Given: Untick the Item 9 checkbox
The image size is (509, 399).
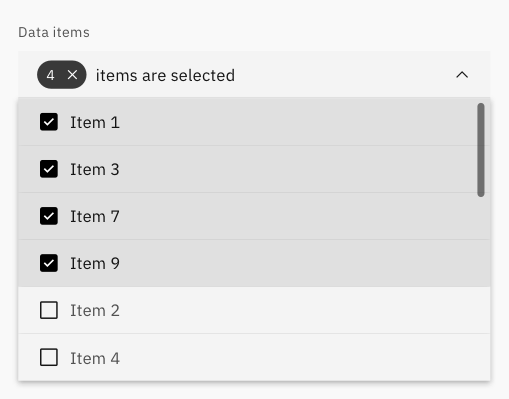Looking at the screenshot, I should pyautogui.click(x=49, y=263).
